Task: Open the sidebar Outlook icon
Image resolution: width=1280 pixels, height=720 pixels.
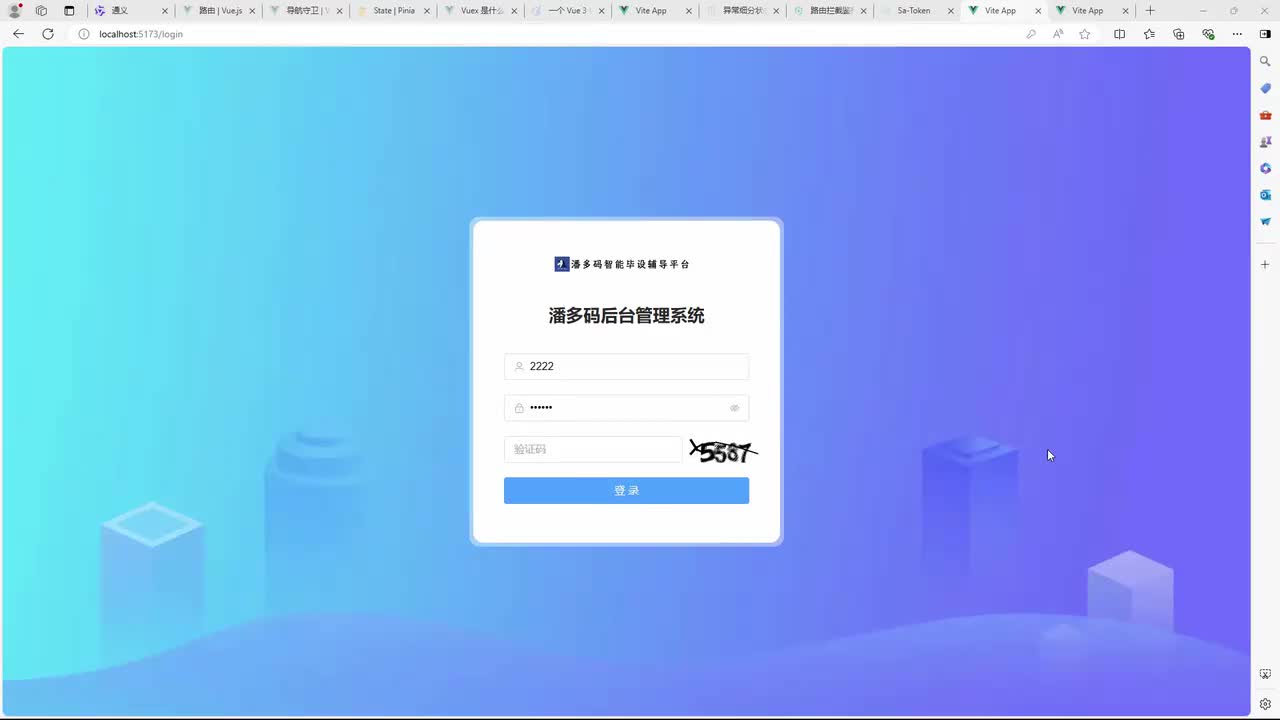Action: pyautogui.click(x=1265, y=195)
